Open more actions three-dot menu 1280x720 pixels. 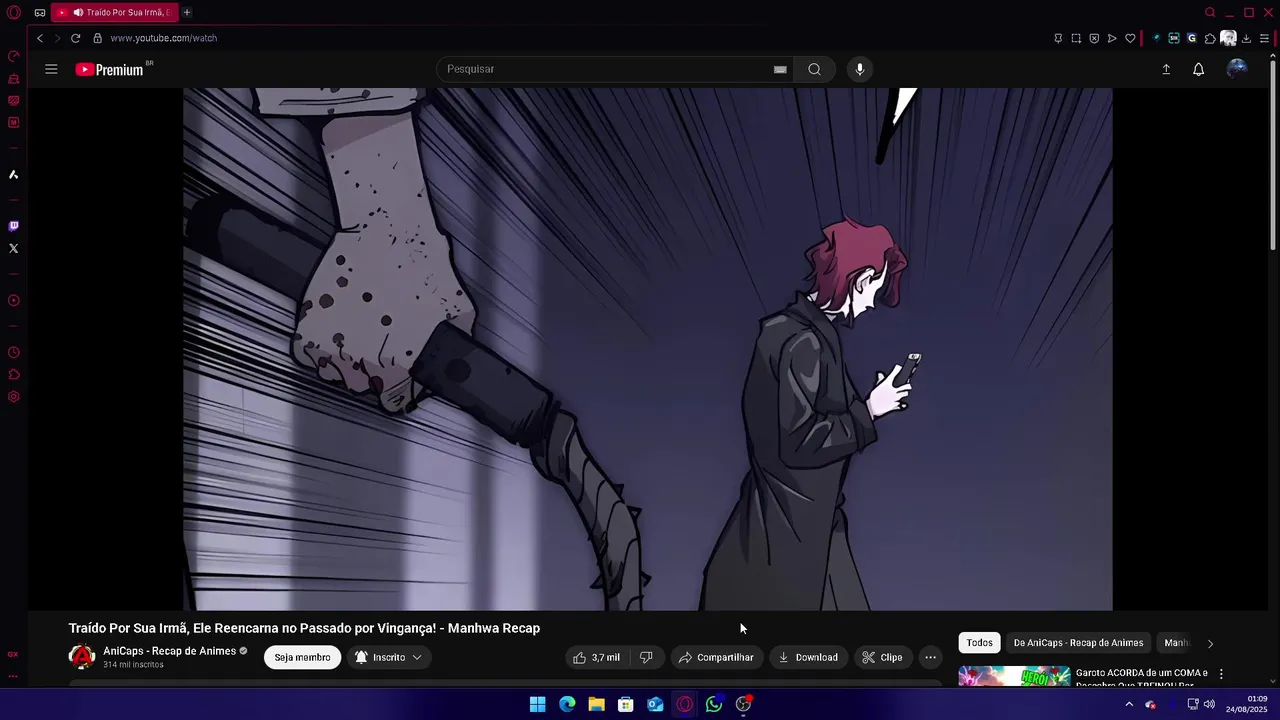click(x=930, y=657)
